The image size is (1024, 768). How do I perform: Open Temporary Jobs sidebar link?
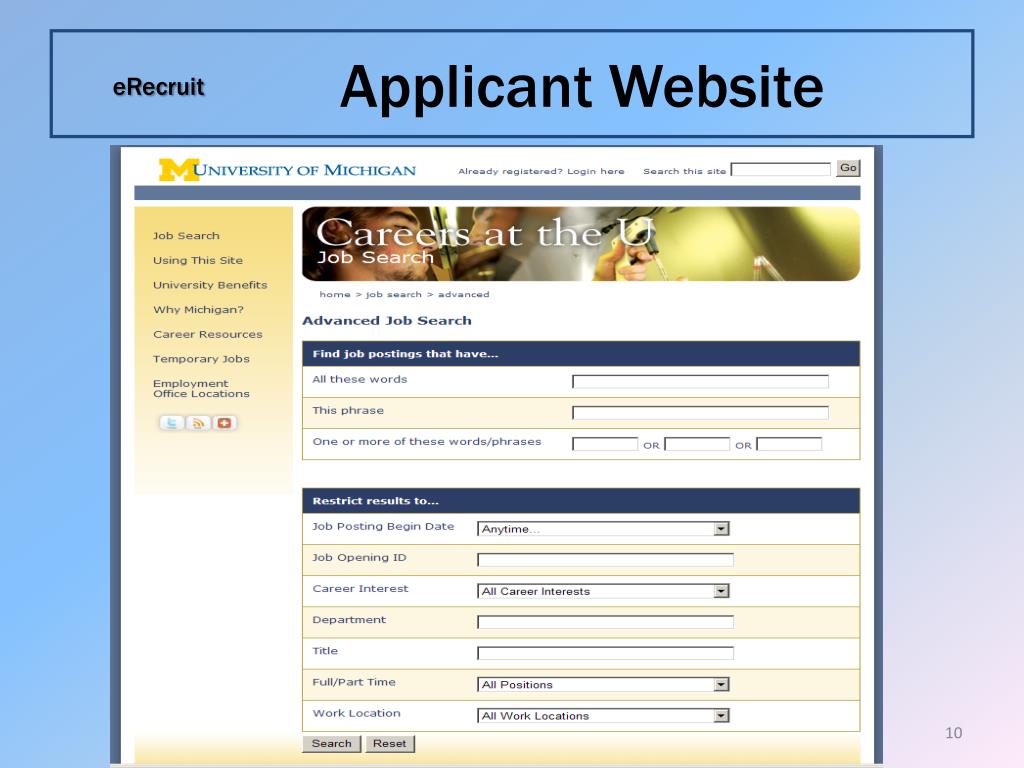(201, 359)
